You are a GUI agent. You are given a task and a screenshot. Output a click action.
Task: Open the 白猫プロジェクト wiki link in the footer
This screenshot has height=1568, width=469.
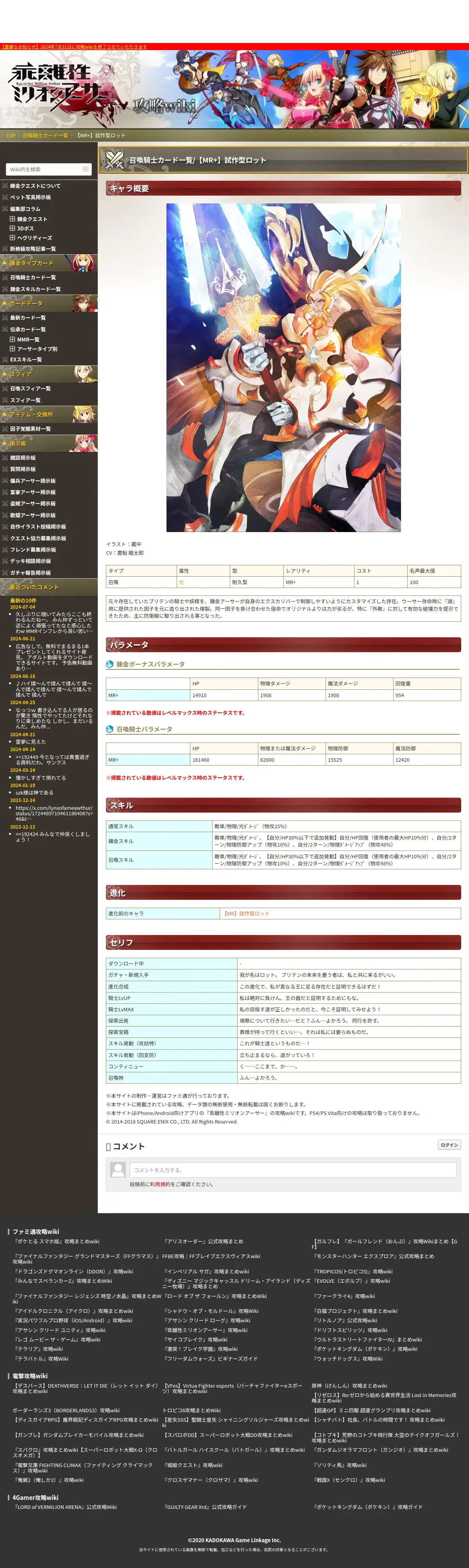click(355, 1311)
